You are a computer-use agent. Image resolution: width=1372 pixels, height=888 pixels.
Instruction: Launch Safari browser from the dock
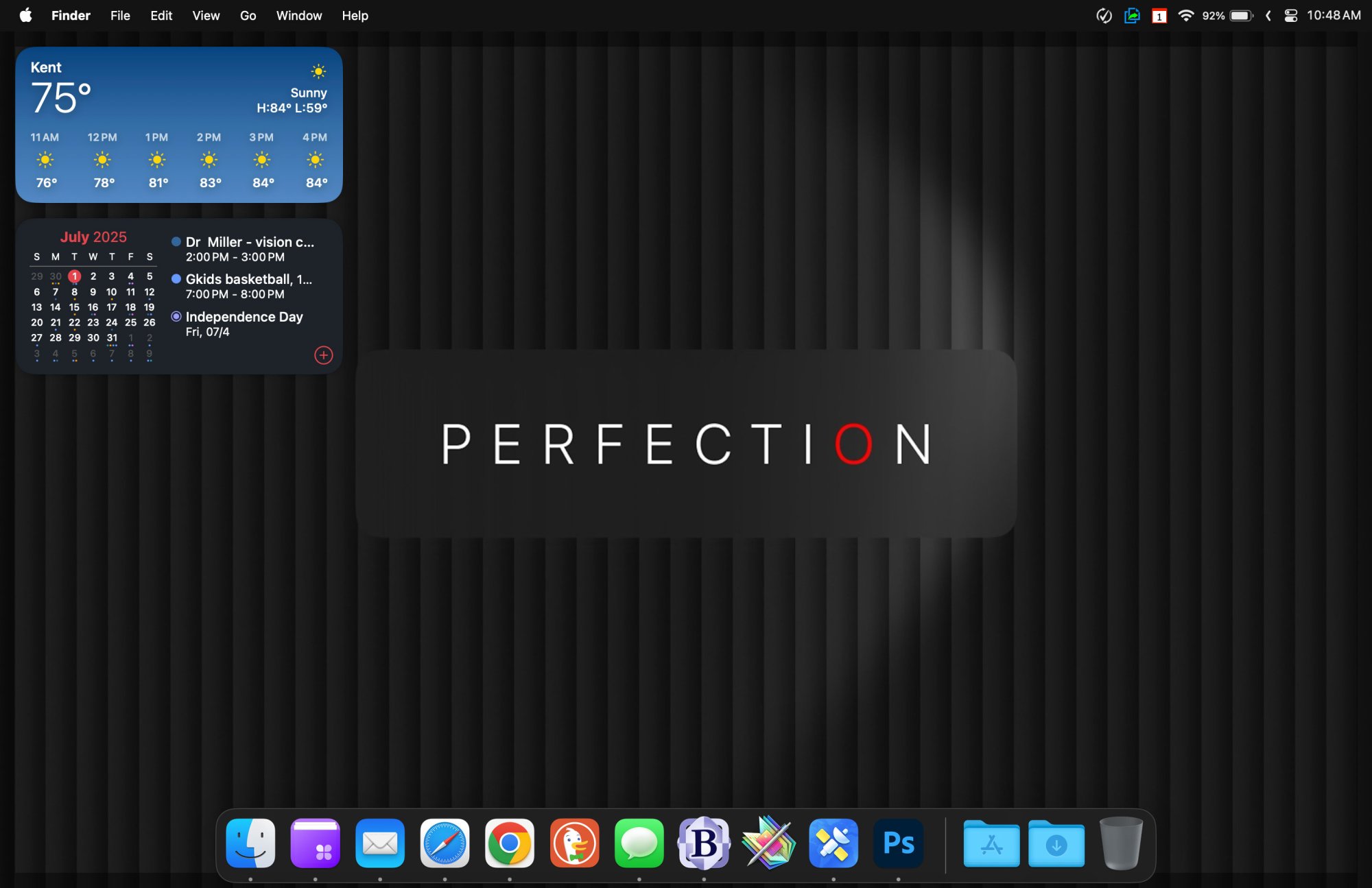[x=445, y=843]
